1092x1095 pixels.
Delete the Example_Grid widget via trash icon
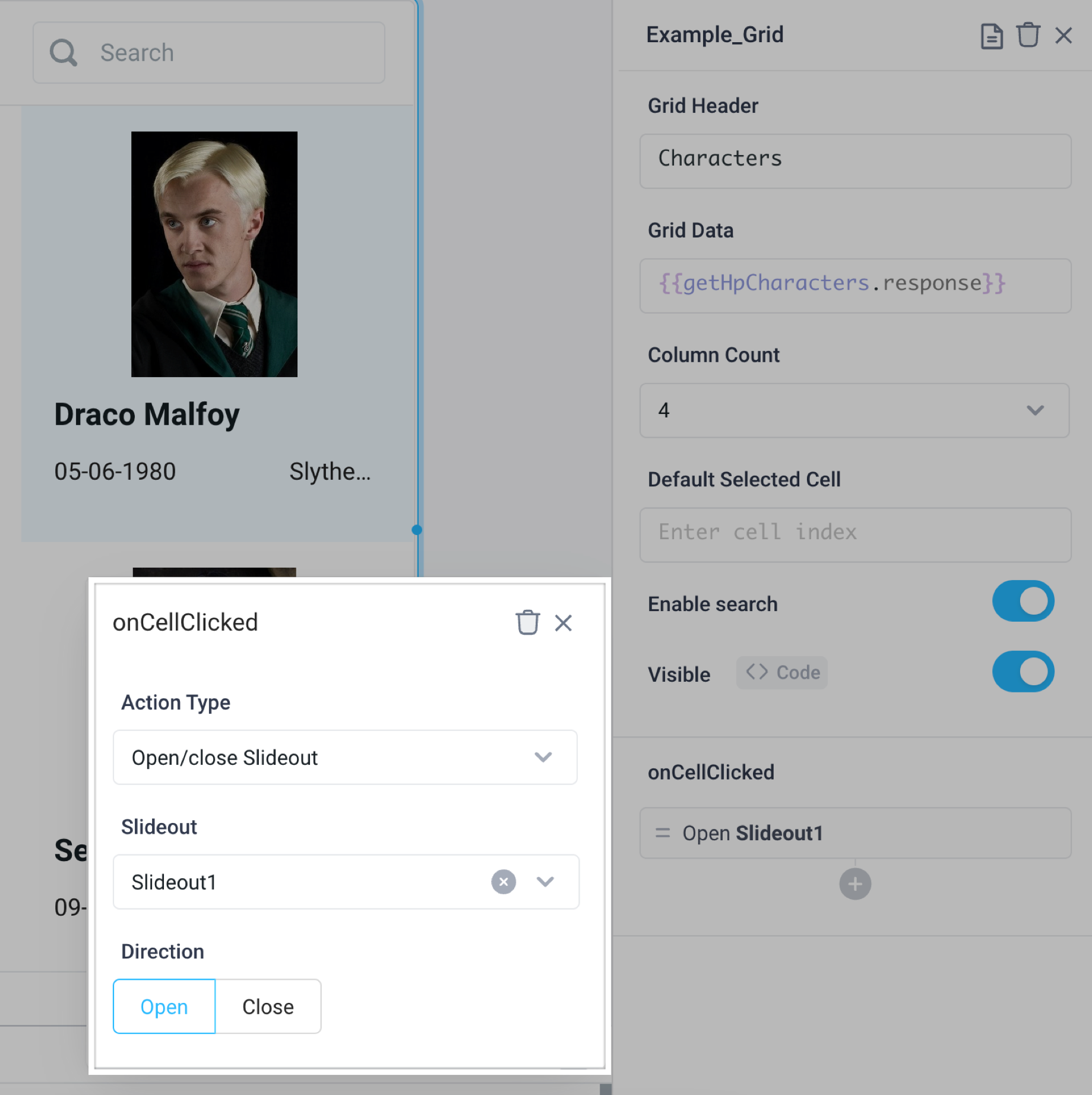coord(1028,35)
